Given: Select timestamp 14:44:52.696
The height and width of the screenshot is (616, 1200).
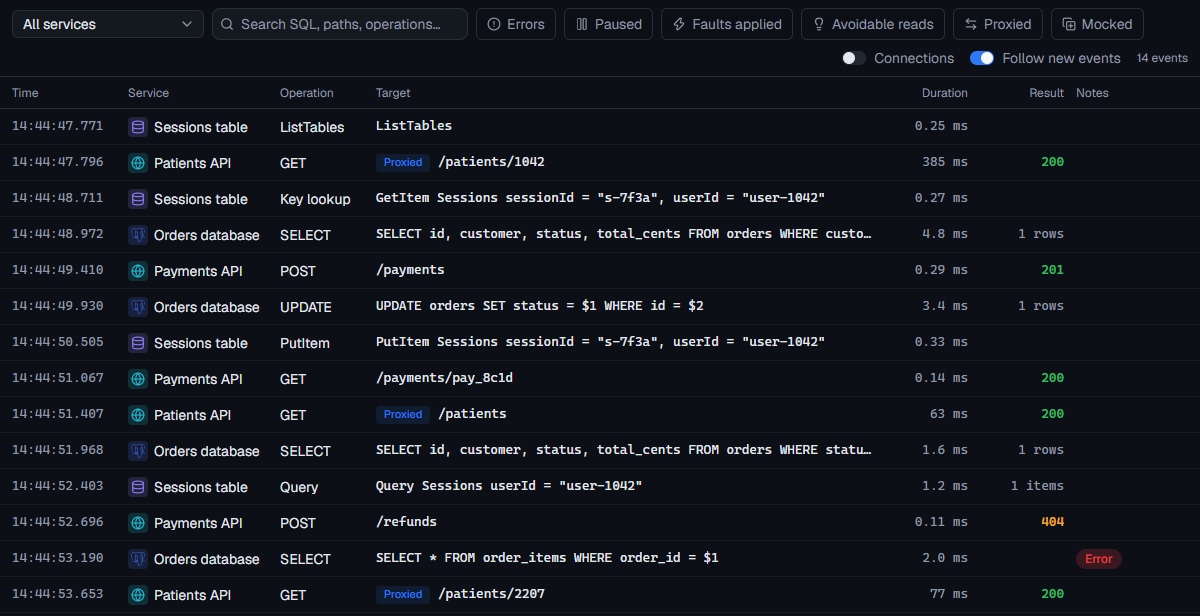Looking at the screenshot, I should coord(57,522).
